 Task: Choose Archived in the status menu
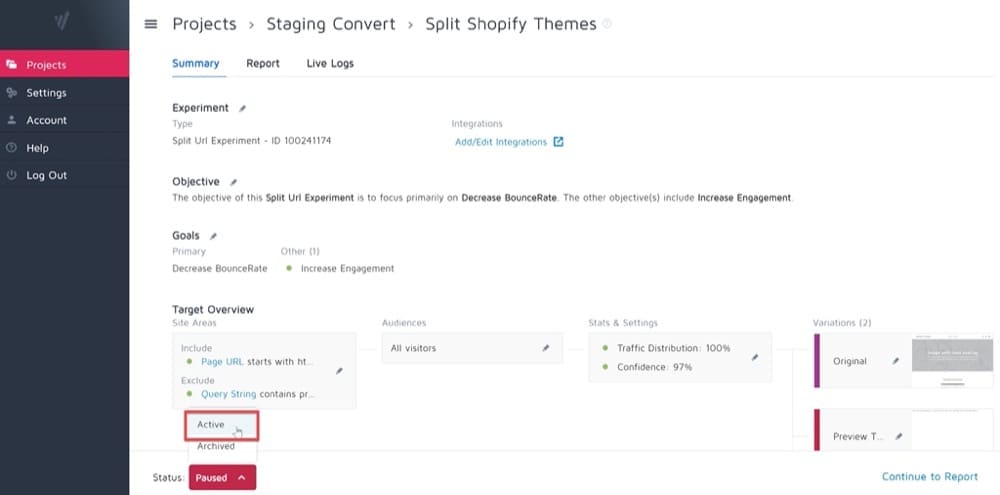pyautogui.click(x=216, y=447)
